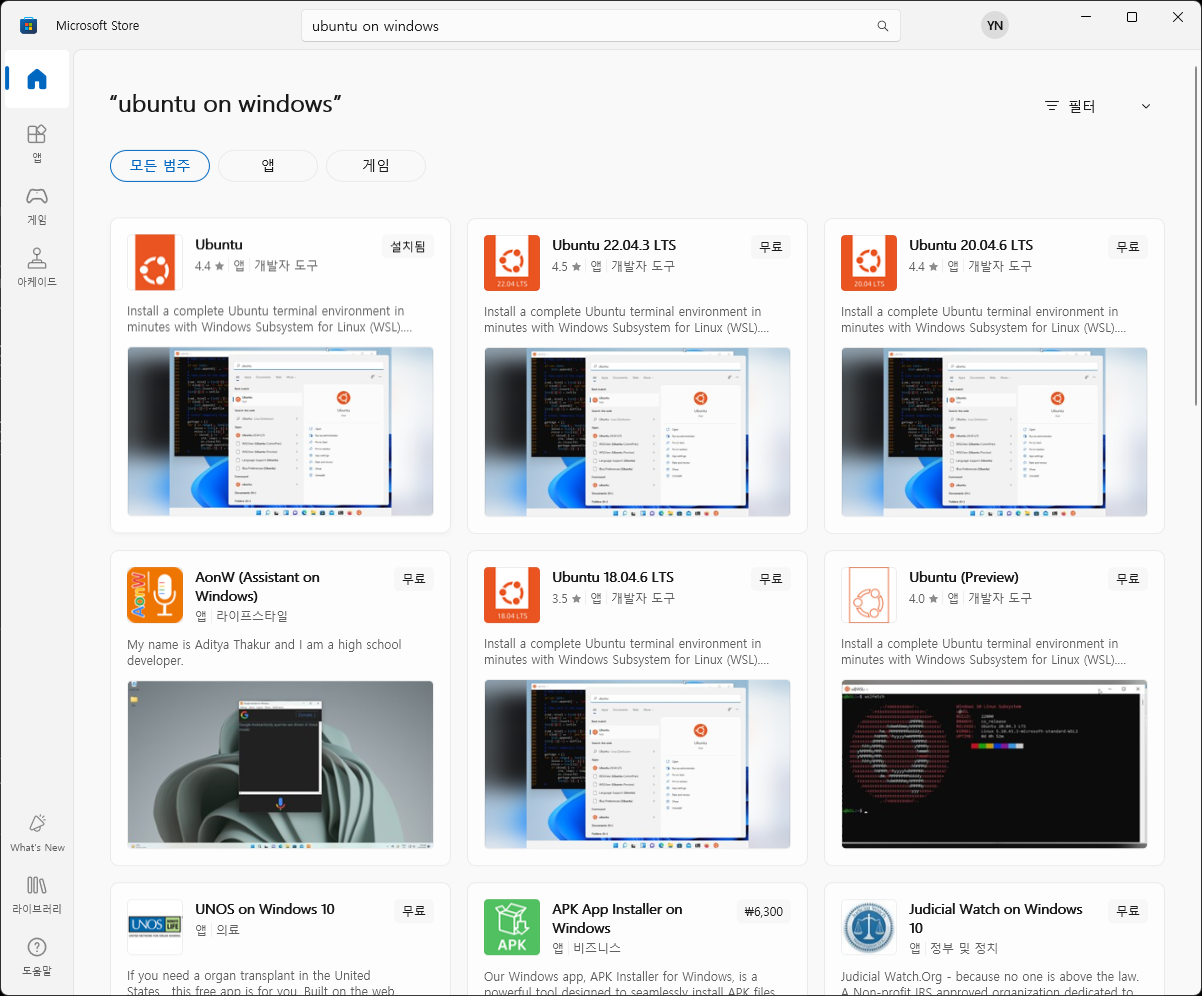Open 'AonW (Assistant on Windows)' title
The image size is (1202, 996).
258,586
